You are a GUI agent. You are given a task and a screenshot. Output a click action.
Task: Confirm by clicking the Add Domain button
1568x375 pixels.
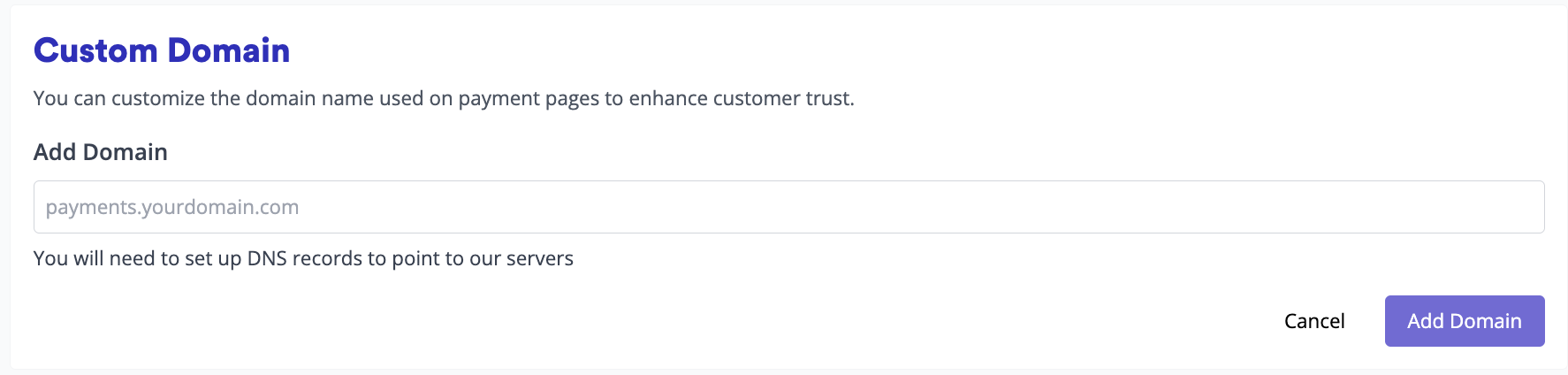[x=1464, y=321]
